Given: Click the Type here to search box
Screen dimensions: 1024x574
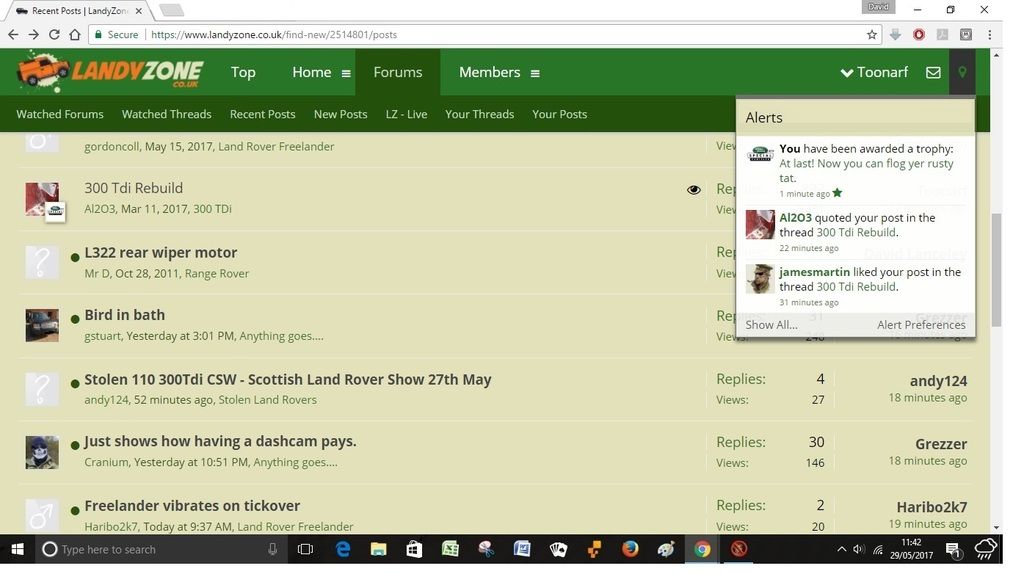Looking at the screenshot, I should pyautogui.click(x=160, y=549).
